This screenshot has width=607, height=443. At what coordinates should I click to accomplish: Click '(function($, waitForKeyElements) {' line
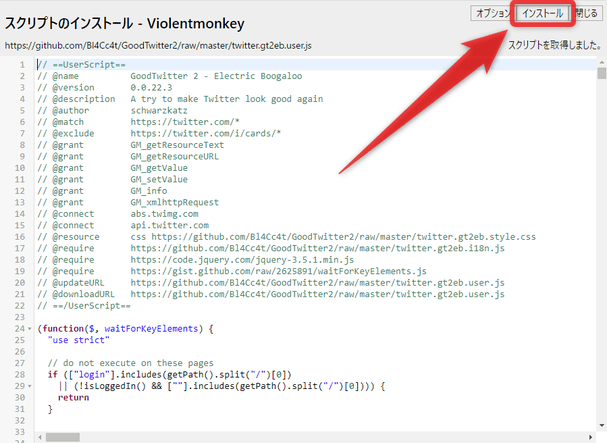[125, 329]
